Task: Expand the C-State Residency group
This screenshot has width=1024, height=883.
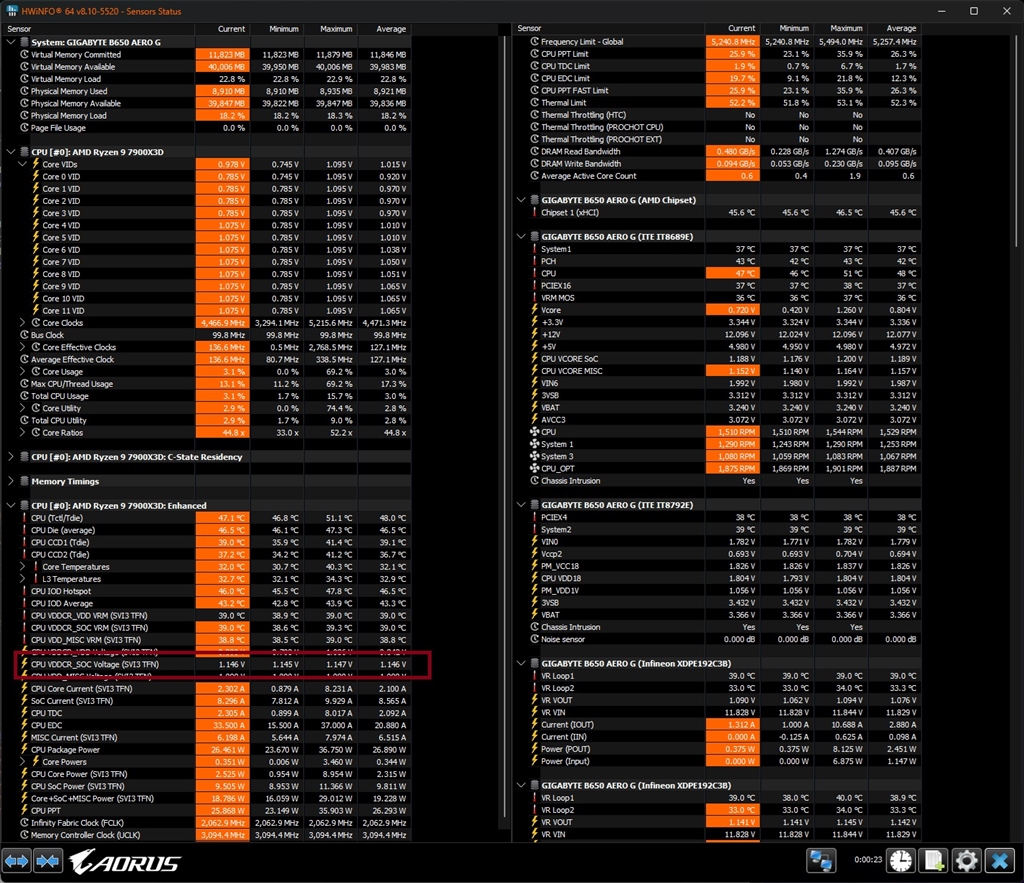Action: 10,457
